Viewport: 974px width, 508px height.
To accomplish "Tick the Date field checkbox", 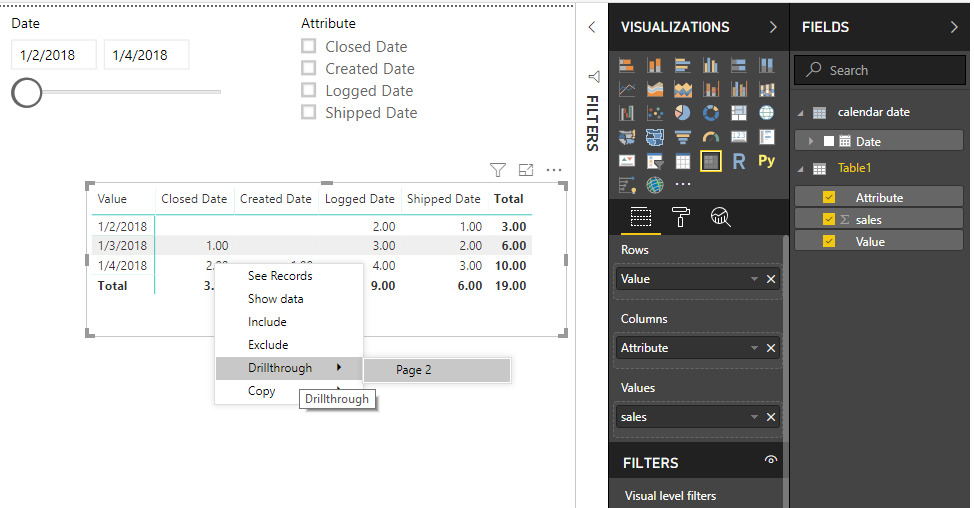I will click(829, 141).
